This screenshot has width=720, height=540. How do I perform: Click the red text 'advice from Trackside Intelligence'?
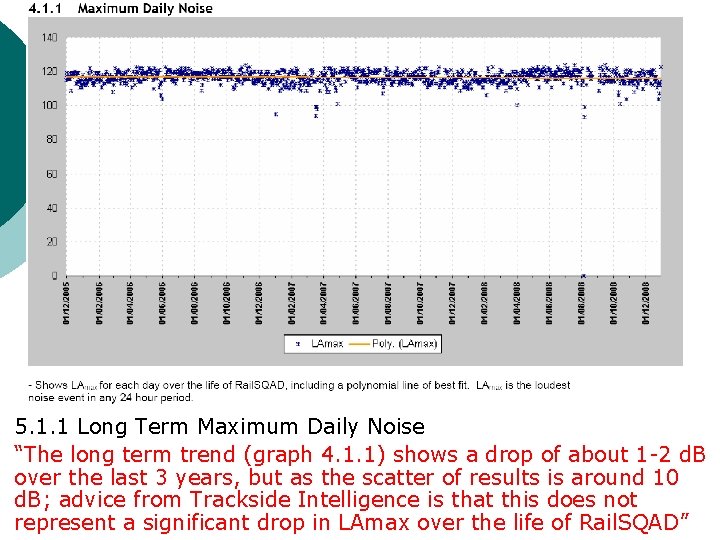coord(242,500)
